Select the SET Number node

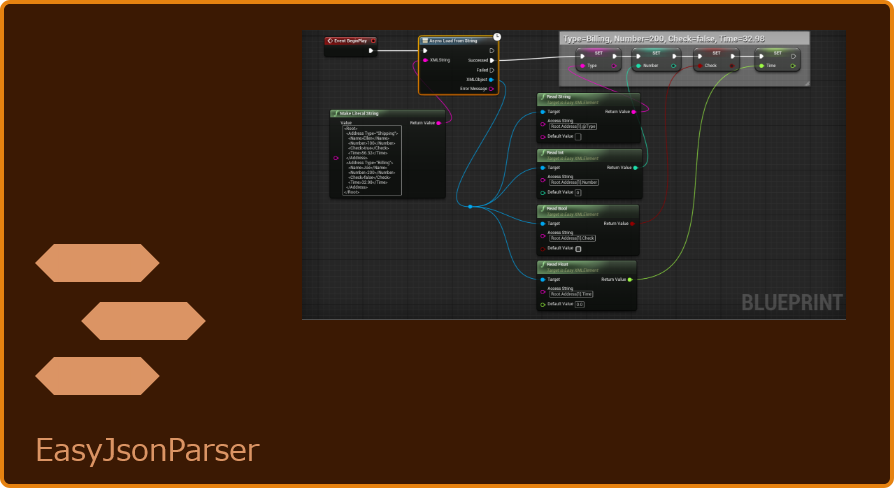pyautogui.click(x=656, y=59)
